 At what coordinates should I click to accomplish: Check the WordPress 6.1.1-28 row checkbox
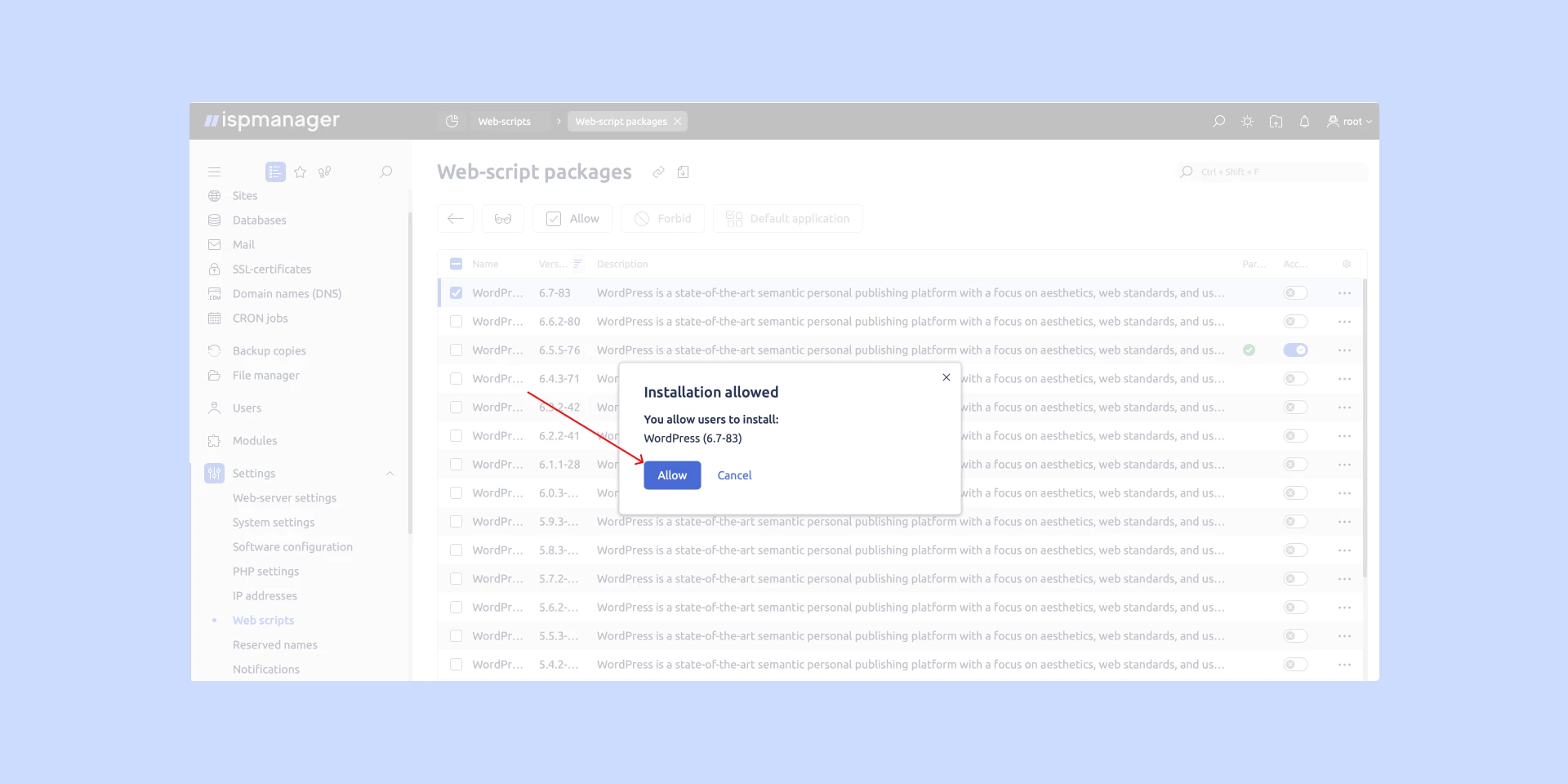(x=456, y=465)
